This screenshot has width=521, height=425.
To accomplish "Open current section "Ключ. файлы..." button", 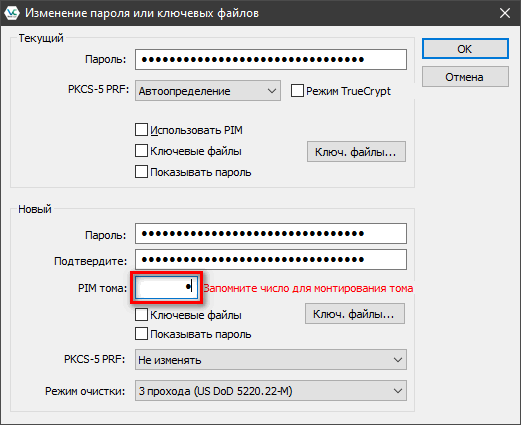I will (x=356, y=152).
